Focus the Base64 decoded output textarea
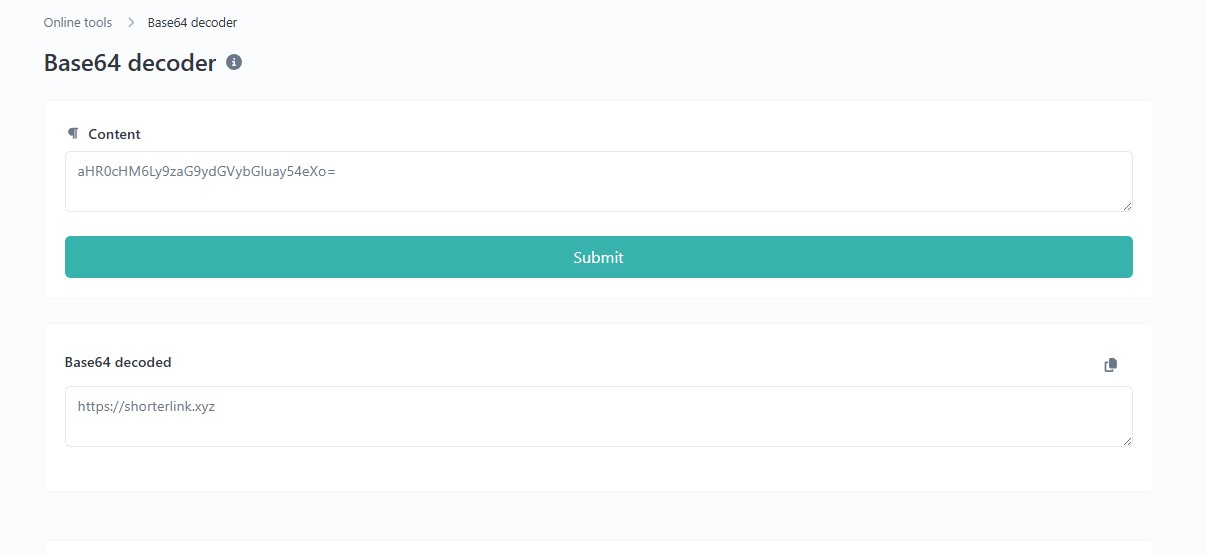 (x=598, y=428)
